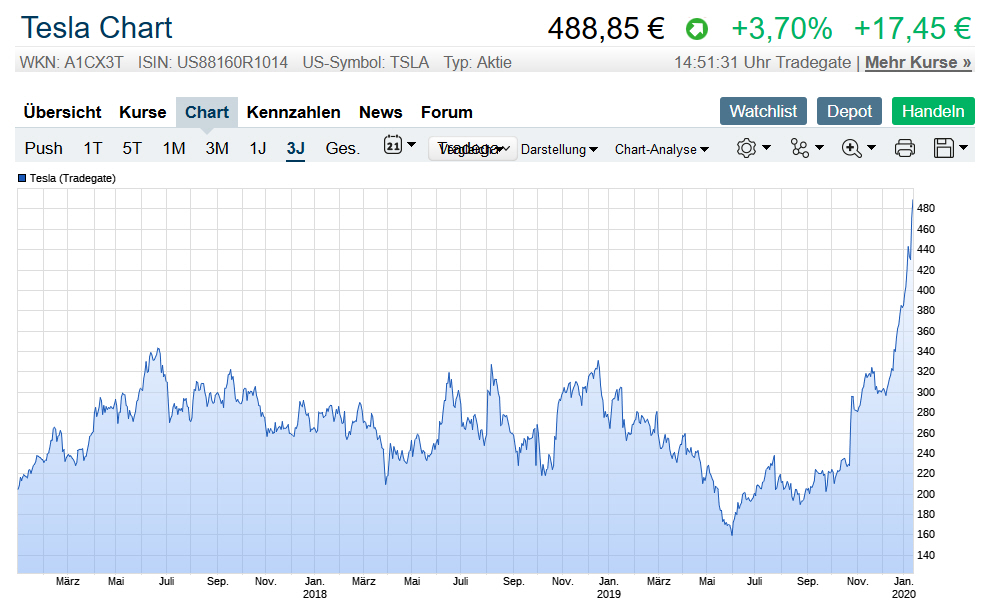Click the chart low point near 160
Screen dimensions: 982x601
tap(732, 534)
